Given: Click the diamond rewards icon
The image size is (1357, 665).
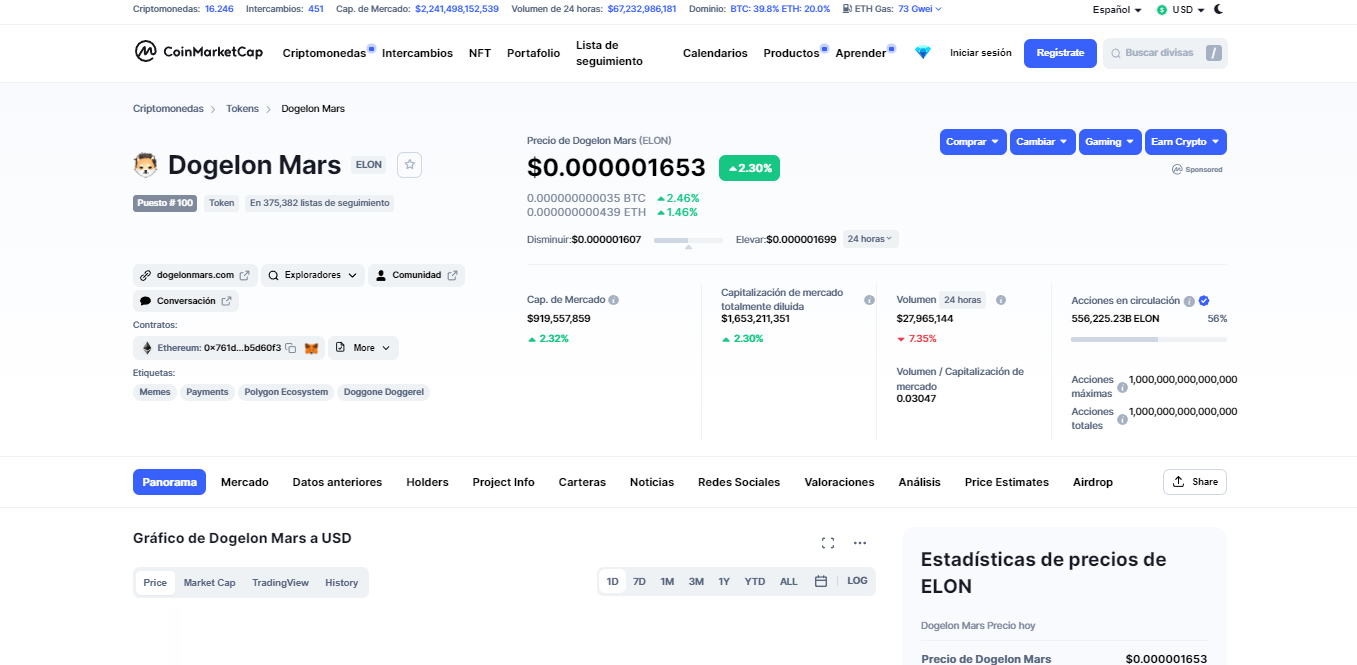Looking at the screenshot, I should (922, 53).
